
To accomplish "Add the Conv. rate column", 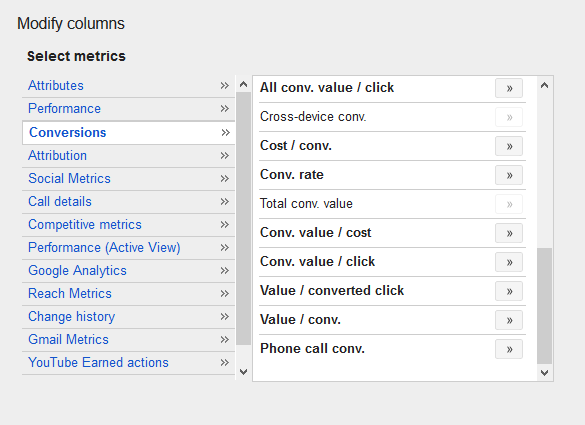I will (x=509, y=175).
